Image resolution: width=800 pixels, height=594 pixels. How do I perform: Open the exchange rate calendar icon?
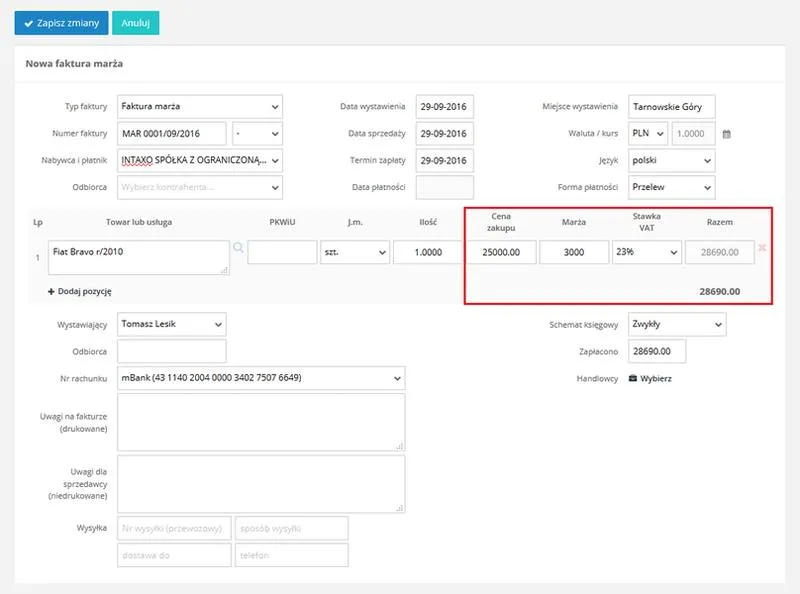pos(727,134)
